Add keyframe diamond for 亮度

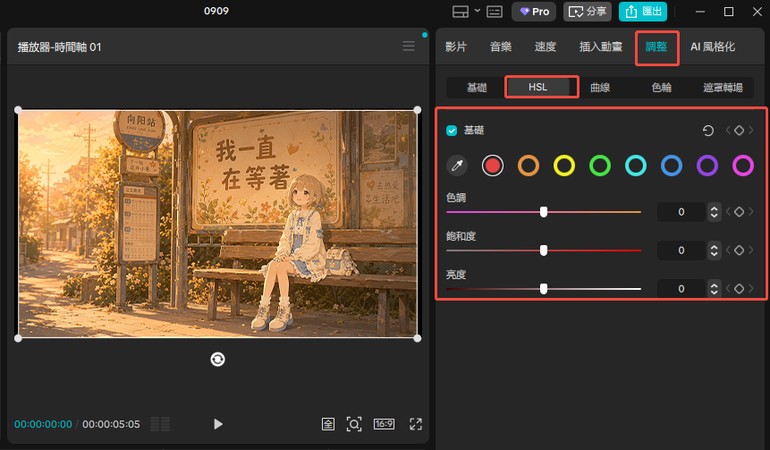click(x=739, y=288)
